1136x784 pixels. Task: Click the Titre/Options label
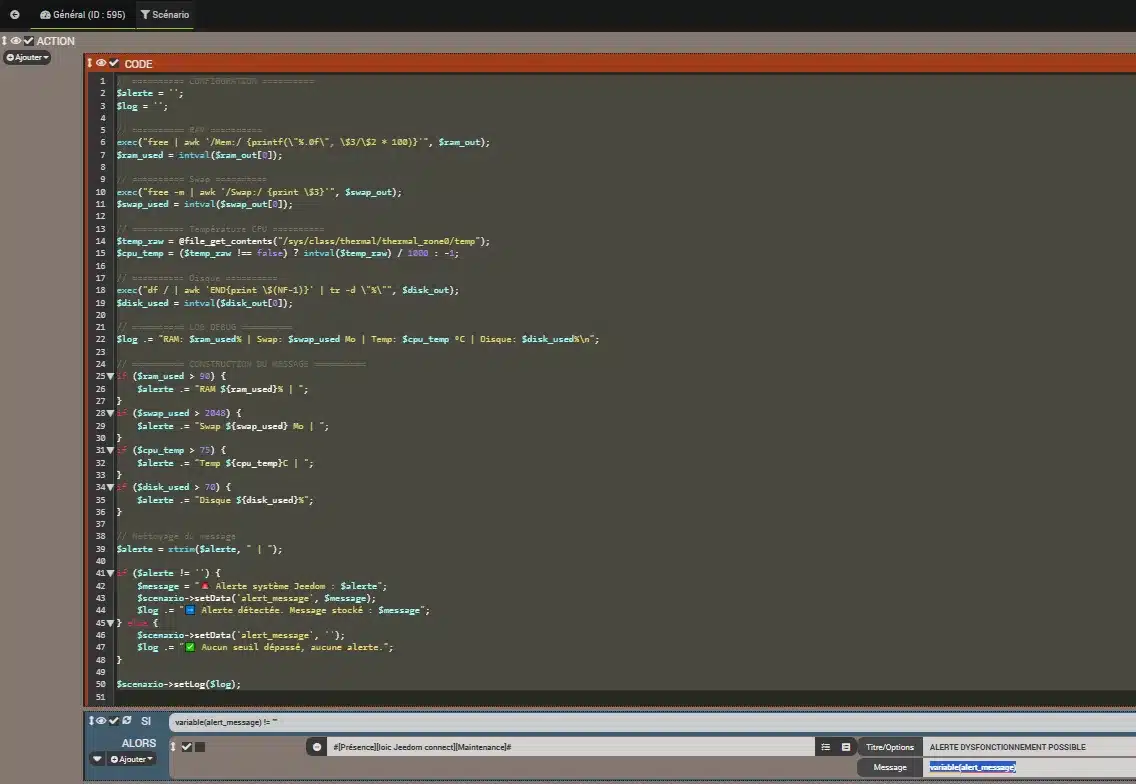click(890, 747)
